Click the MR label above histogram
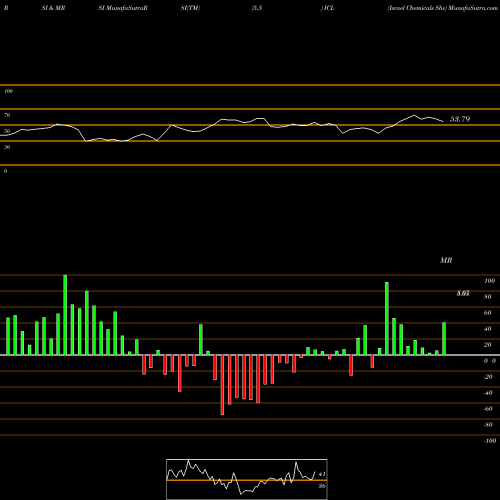 click(x=446, y=260)
